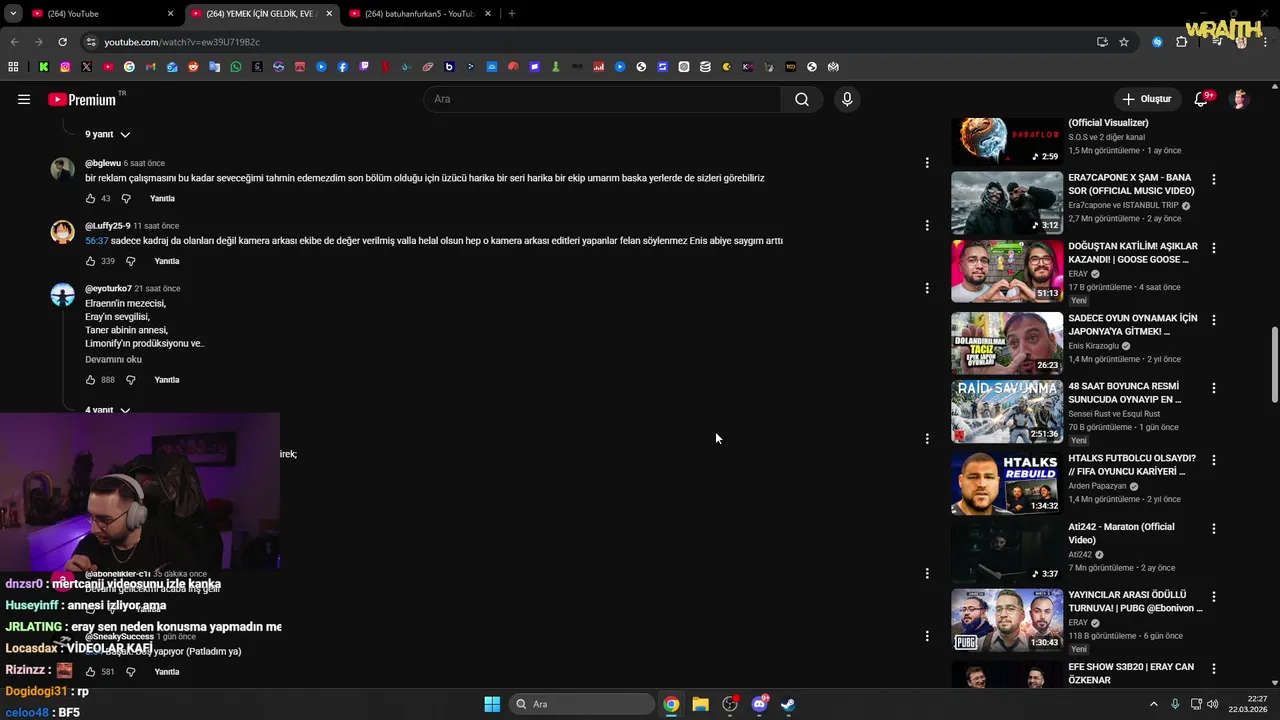Open SADECE OYUN OYNAMAK İÇİN video thumbnail

tap(1007, 343)
